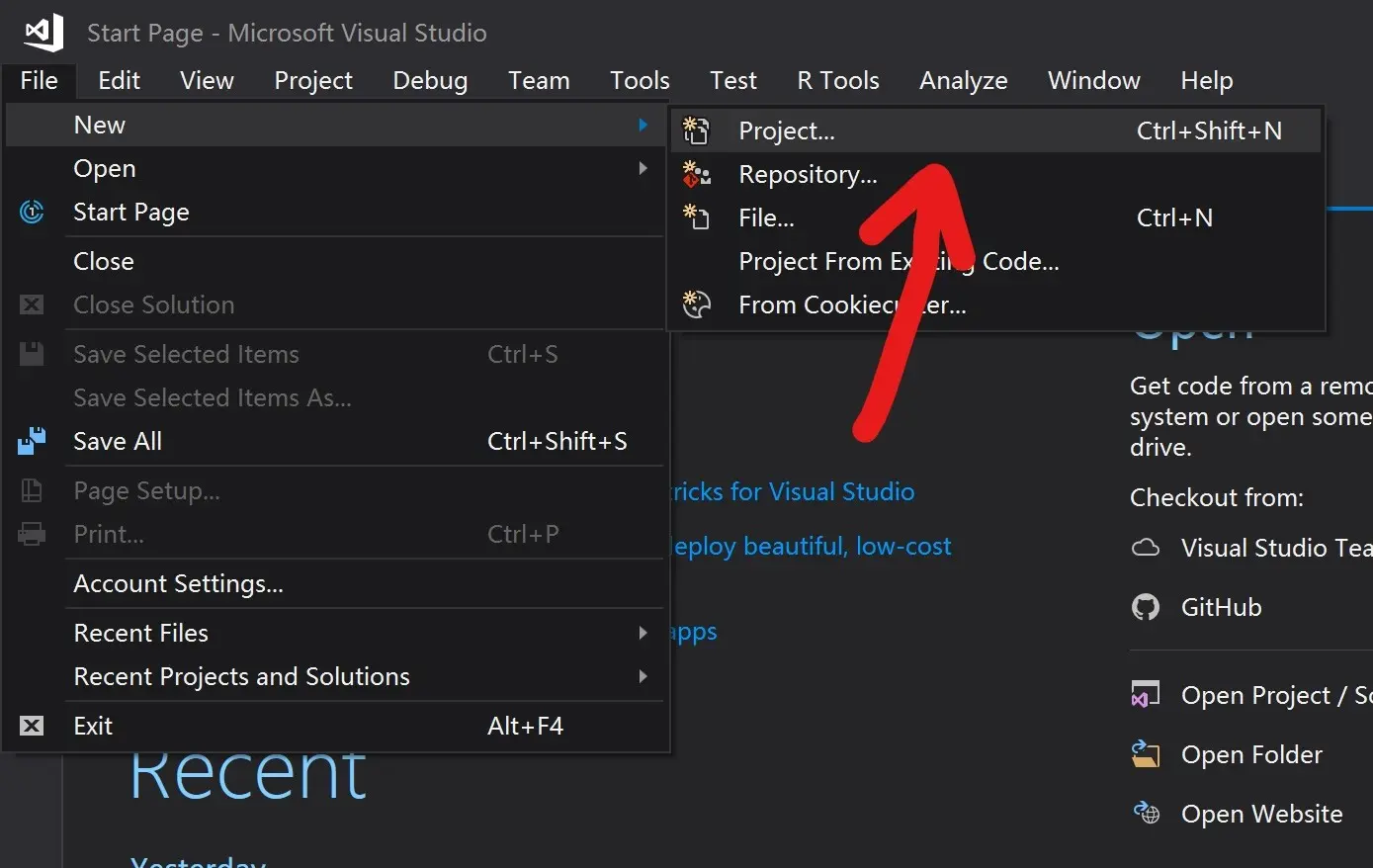Click the From Cookiecutter icon
Screen dimensions: 1373x868
pyautogui.click(x=697, y=304)
